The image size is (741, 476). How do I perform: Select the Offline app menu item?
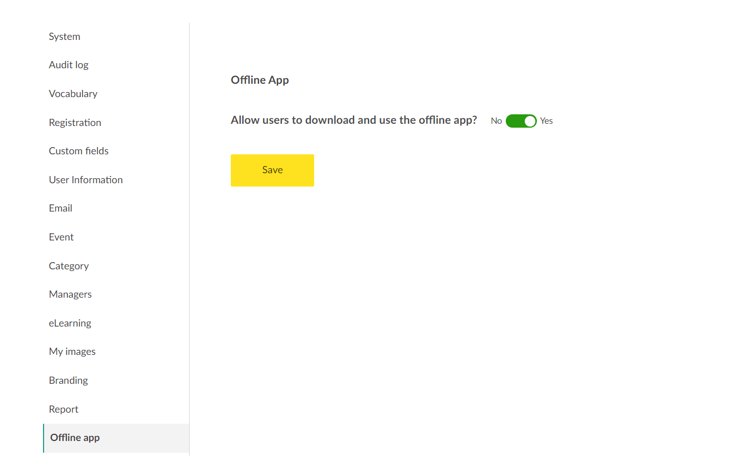pyautogui.click(x=75, y=438)
